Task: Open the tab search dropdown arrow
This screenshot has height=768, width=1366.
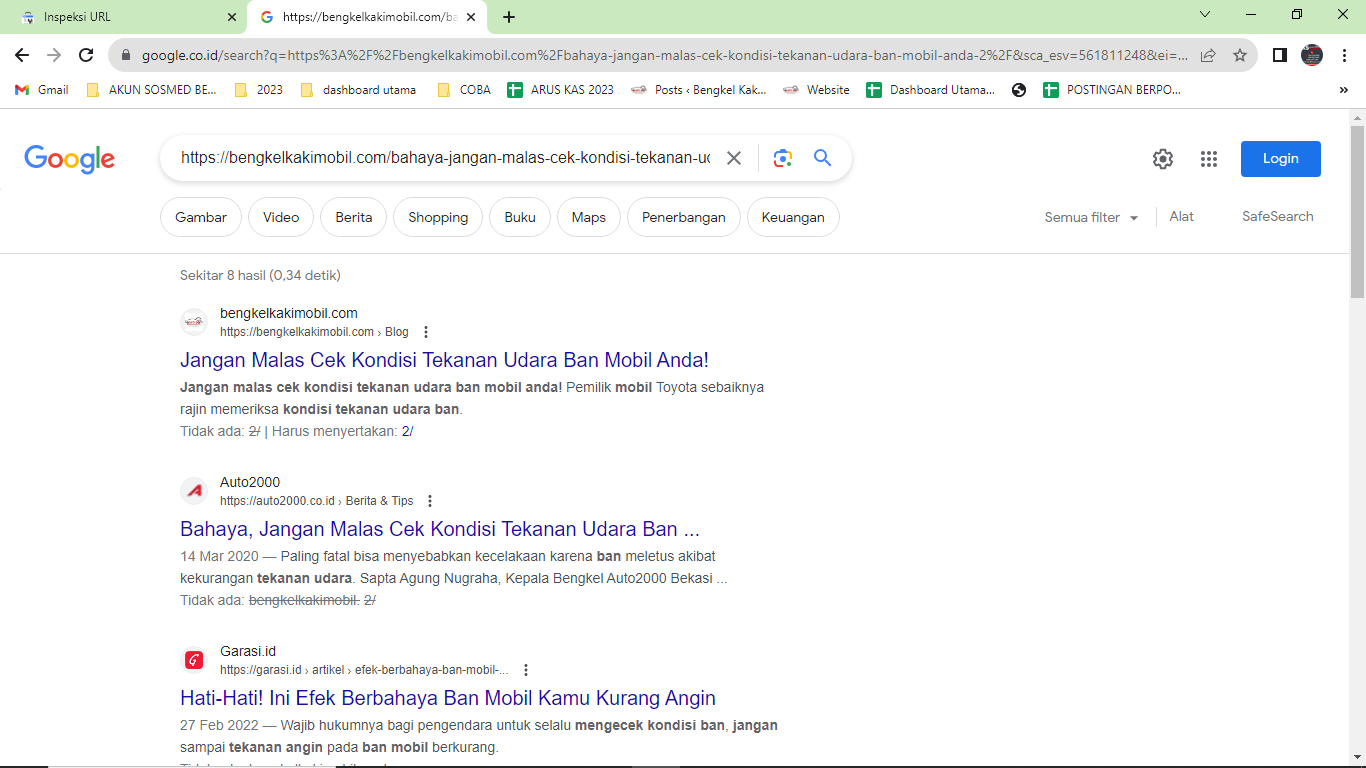Action: pyautogui.click(x=1205, y=15)
